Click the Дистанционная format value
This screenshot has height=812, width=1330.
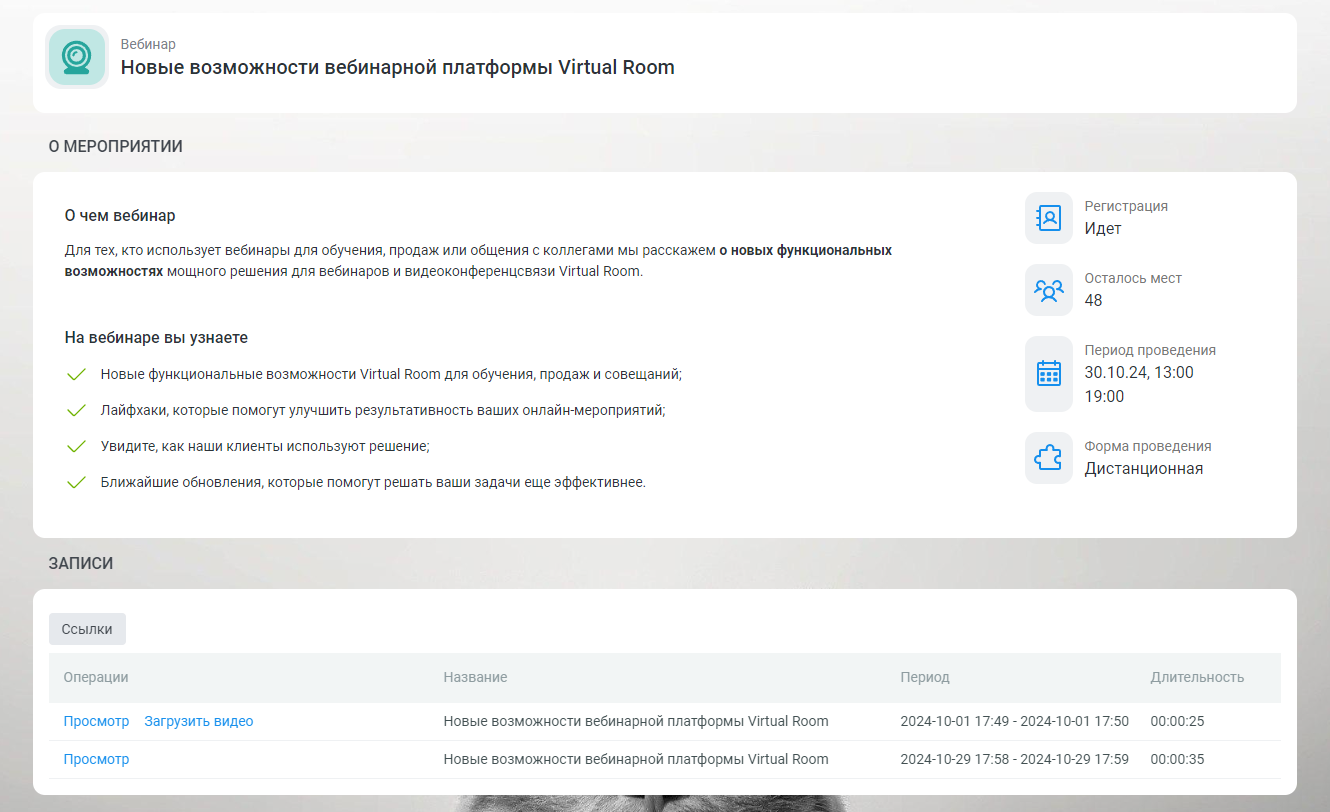(x=1144, y=468)
